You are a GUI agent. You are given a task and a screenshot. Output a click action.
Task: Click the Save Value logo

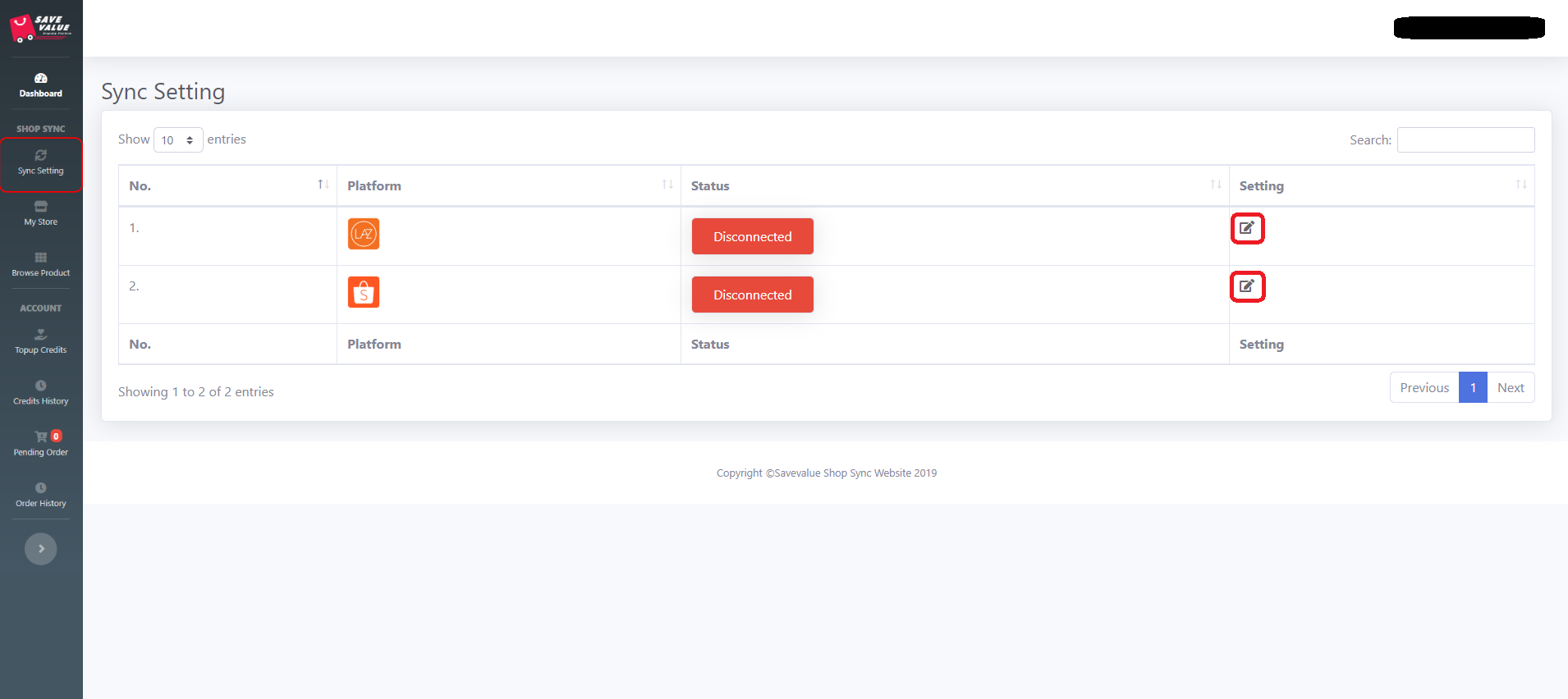[x=40, y=28]
